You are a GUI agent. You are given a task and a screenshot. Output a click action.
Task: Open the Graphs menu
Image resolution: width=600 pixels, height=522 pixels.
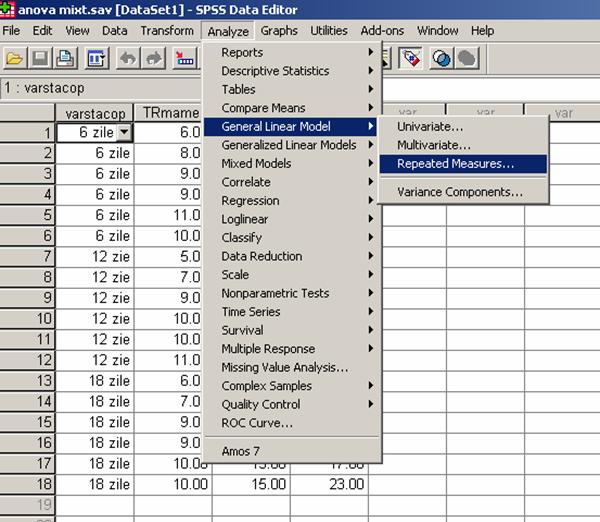coord(279,31)
